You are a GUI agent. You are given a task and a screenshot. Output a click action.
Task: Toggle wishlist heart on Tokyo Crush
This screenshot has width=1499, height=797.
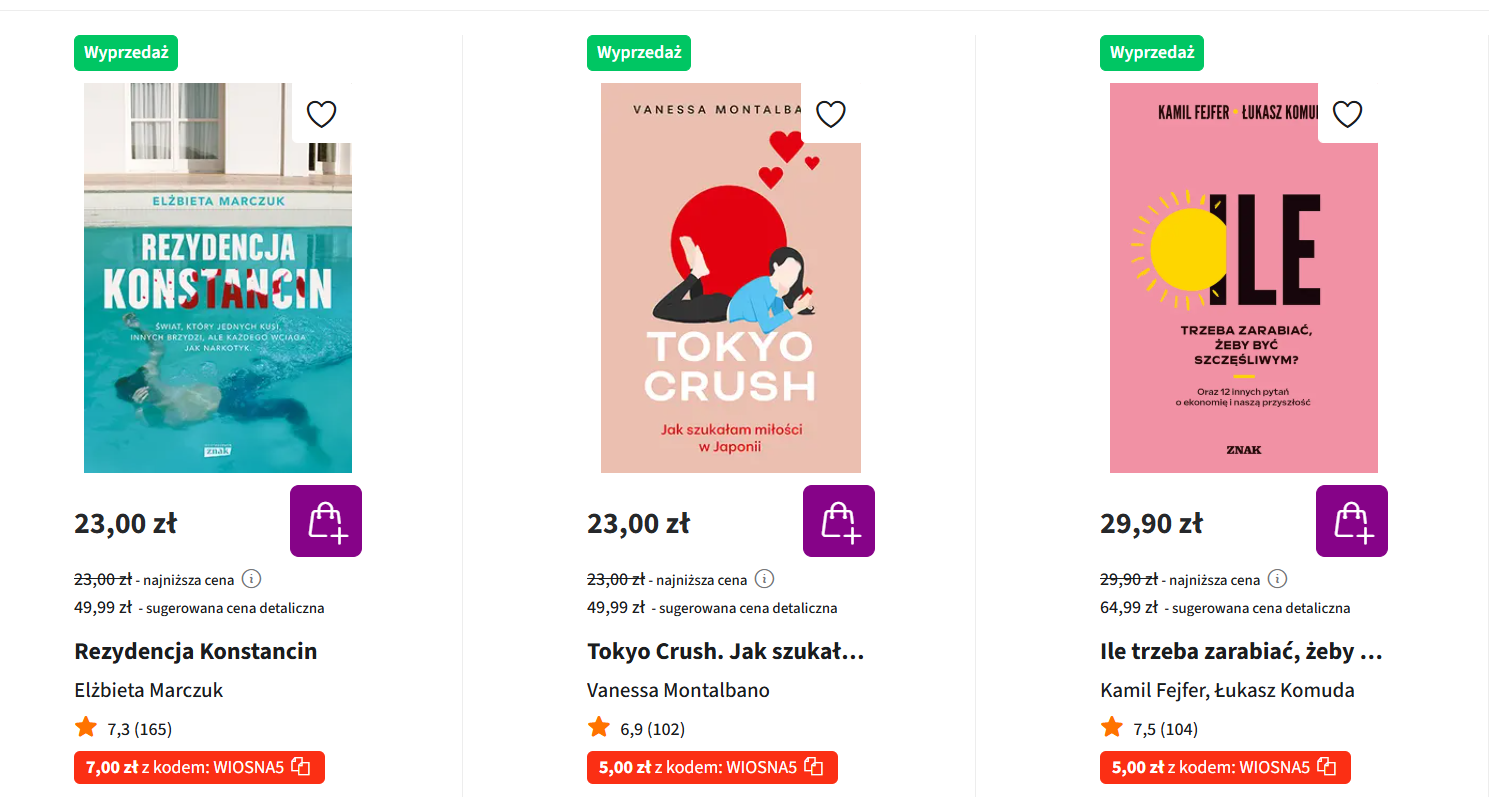831,115
